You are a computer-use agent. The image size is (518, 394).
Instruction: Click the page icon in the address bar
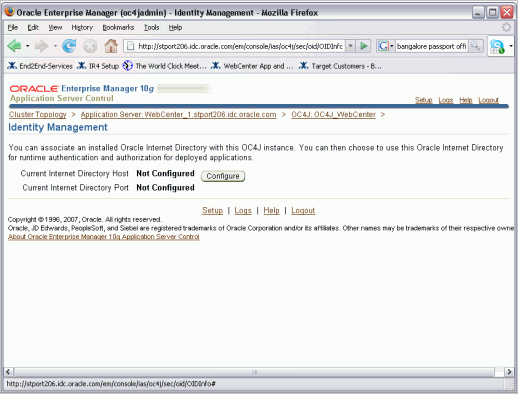coord(131,46)
